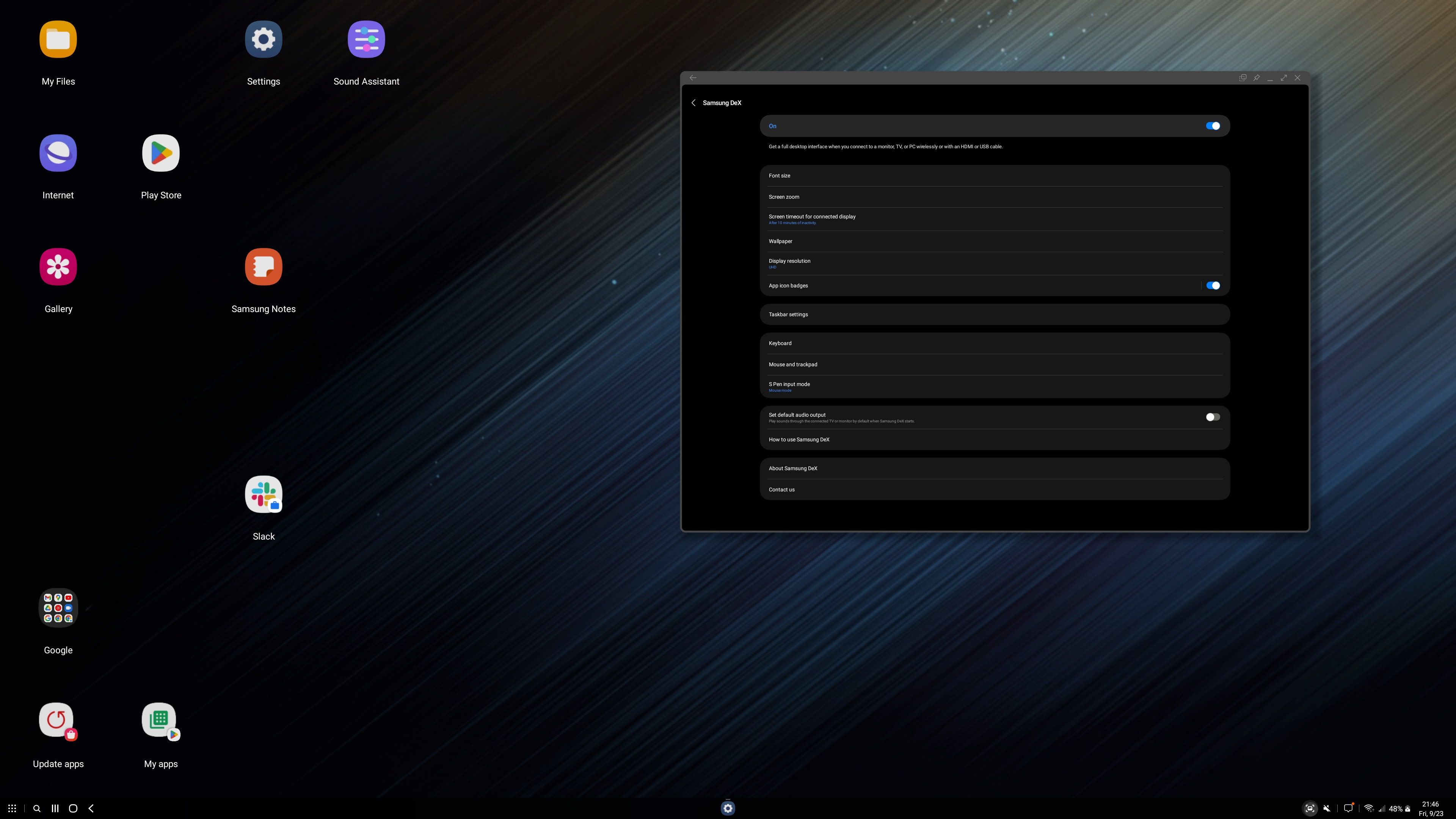Click the battery 48% indicator
Screen dimensions: 1456x819
coord(1400,809)
